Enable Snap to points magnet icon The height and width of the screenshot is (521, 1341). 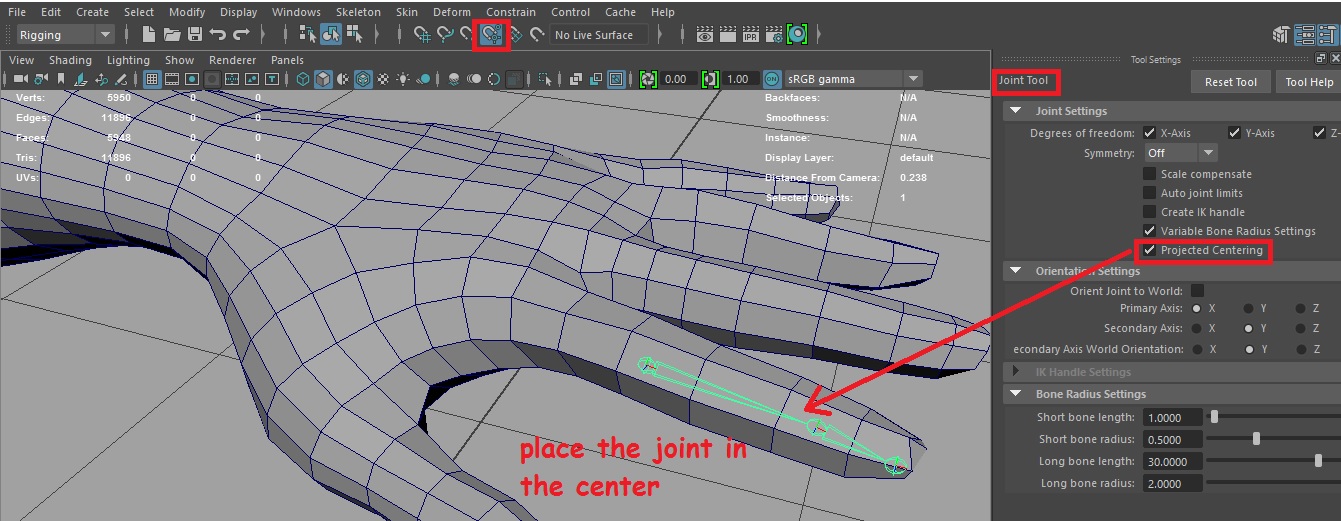tap(467, 34)
